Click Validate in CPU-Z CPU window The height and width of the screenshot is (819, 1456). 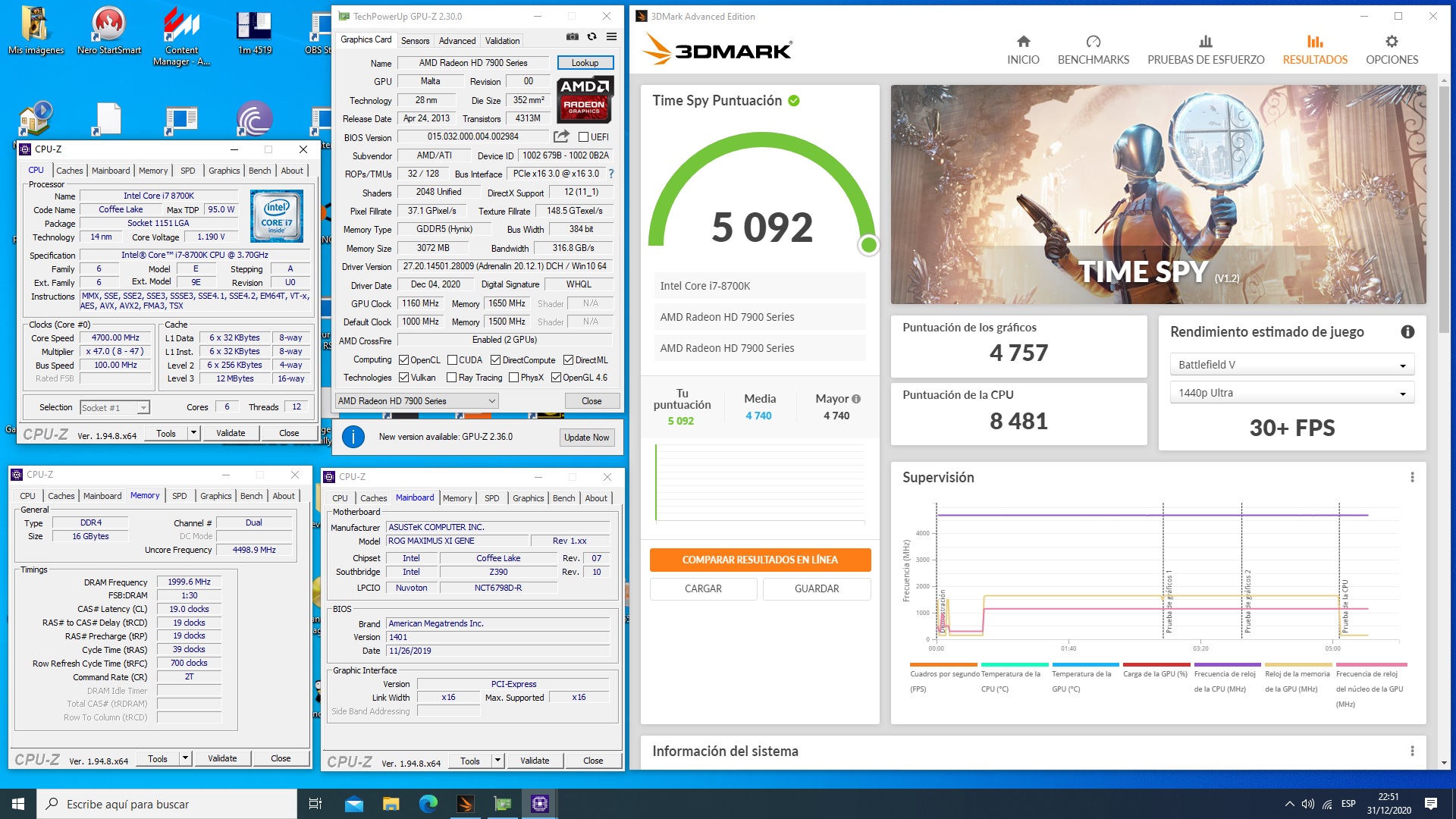coord(231,433)
